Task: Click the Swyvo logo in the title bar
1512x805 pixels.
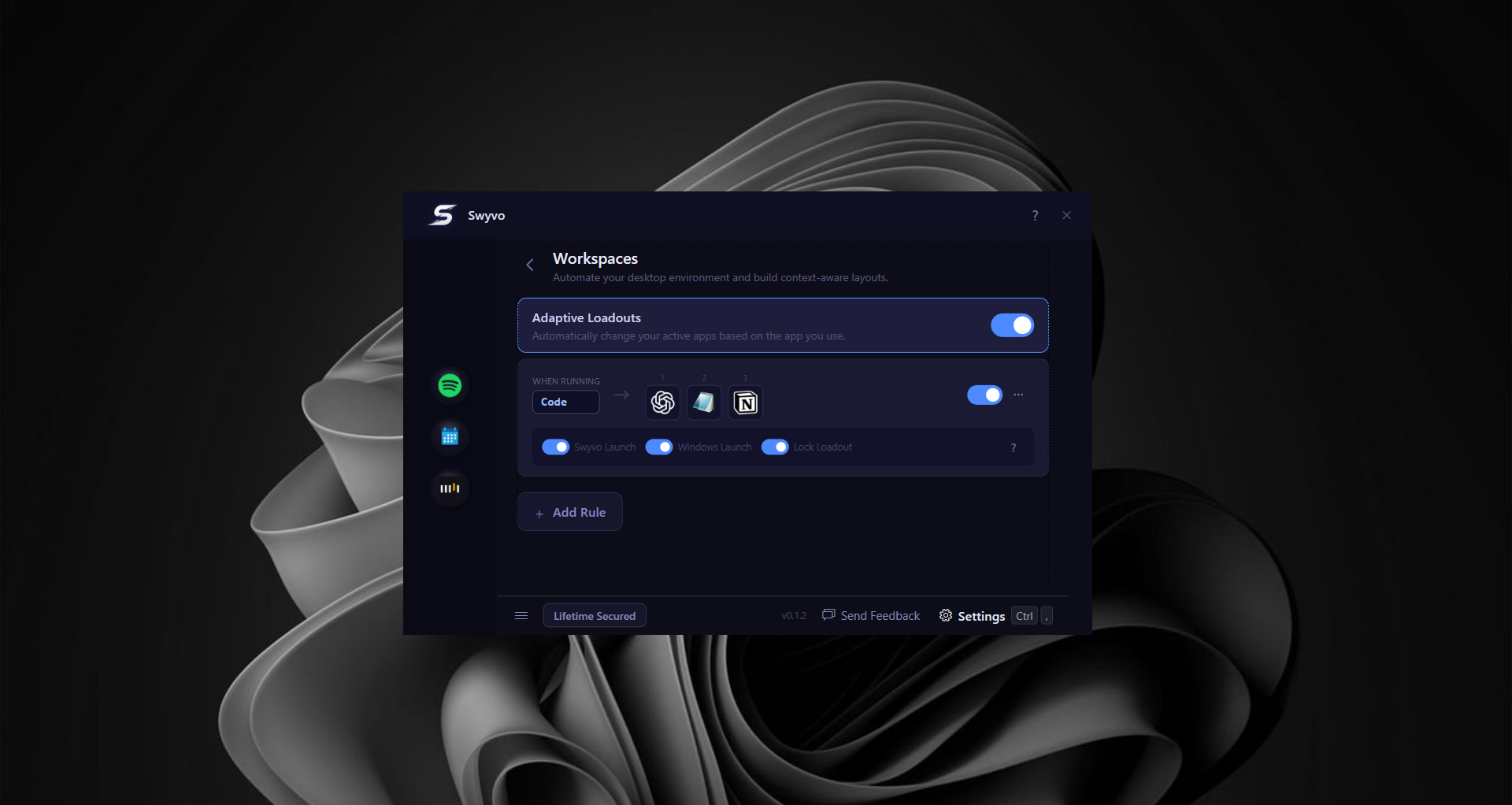Action: [443, 215]
